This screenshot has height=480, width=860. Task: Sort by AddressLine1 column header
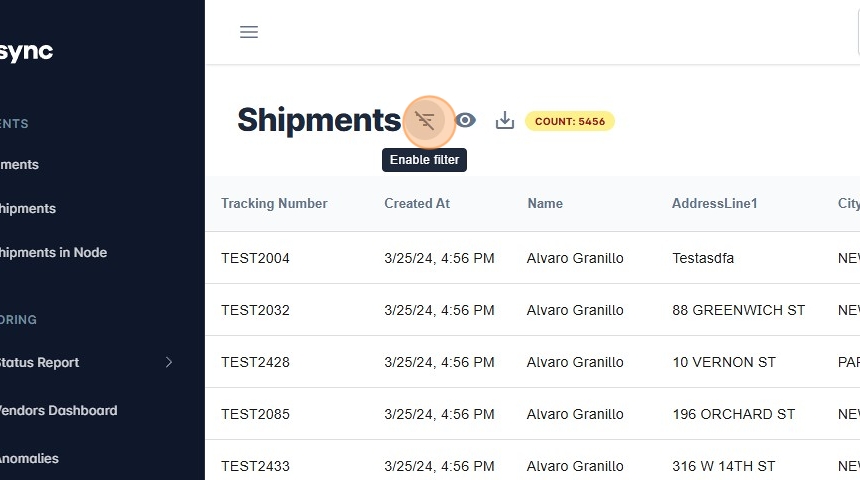tap(715, 203)
